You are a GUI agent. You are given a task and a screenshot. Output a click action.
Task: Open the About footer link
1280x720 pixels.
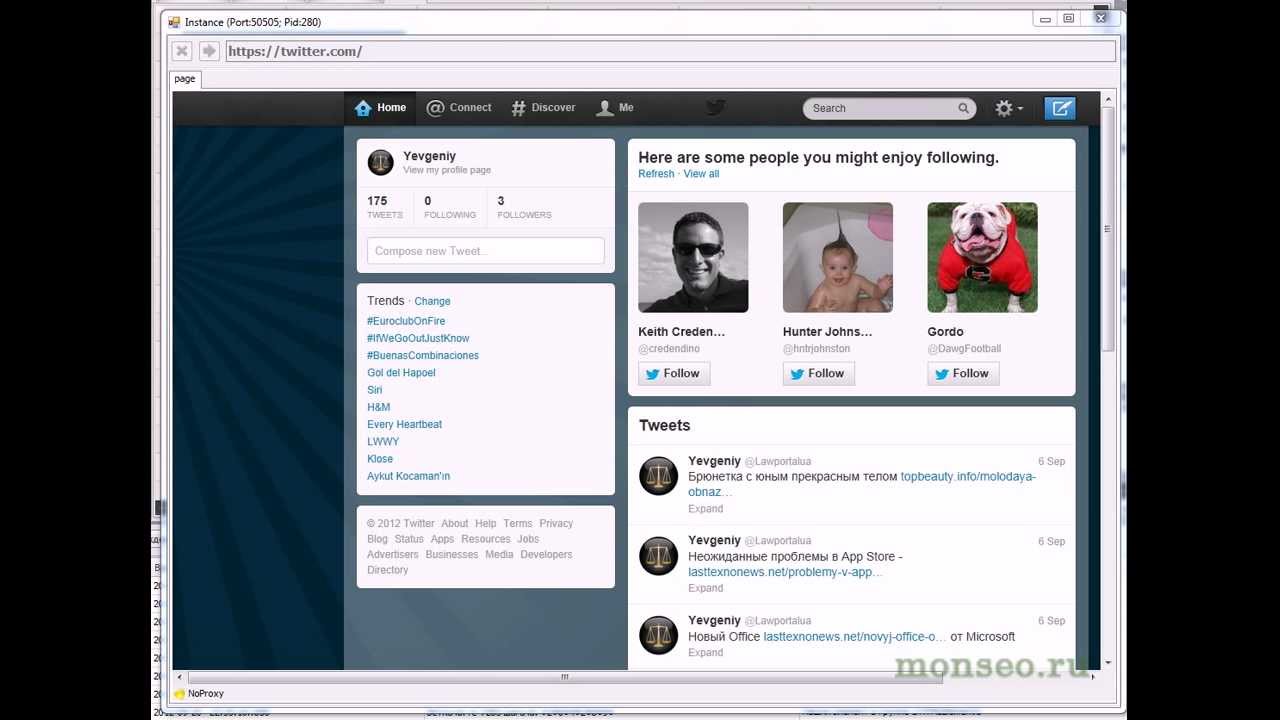click(455, 523)
